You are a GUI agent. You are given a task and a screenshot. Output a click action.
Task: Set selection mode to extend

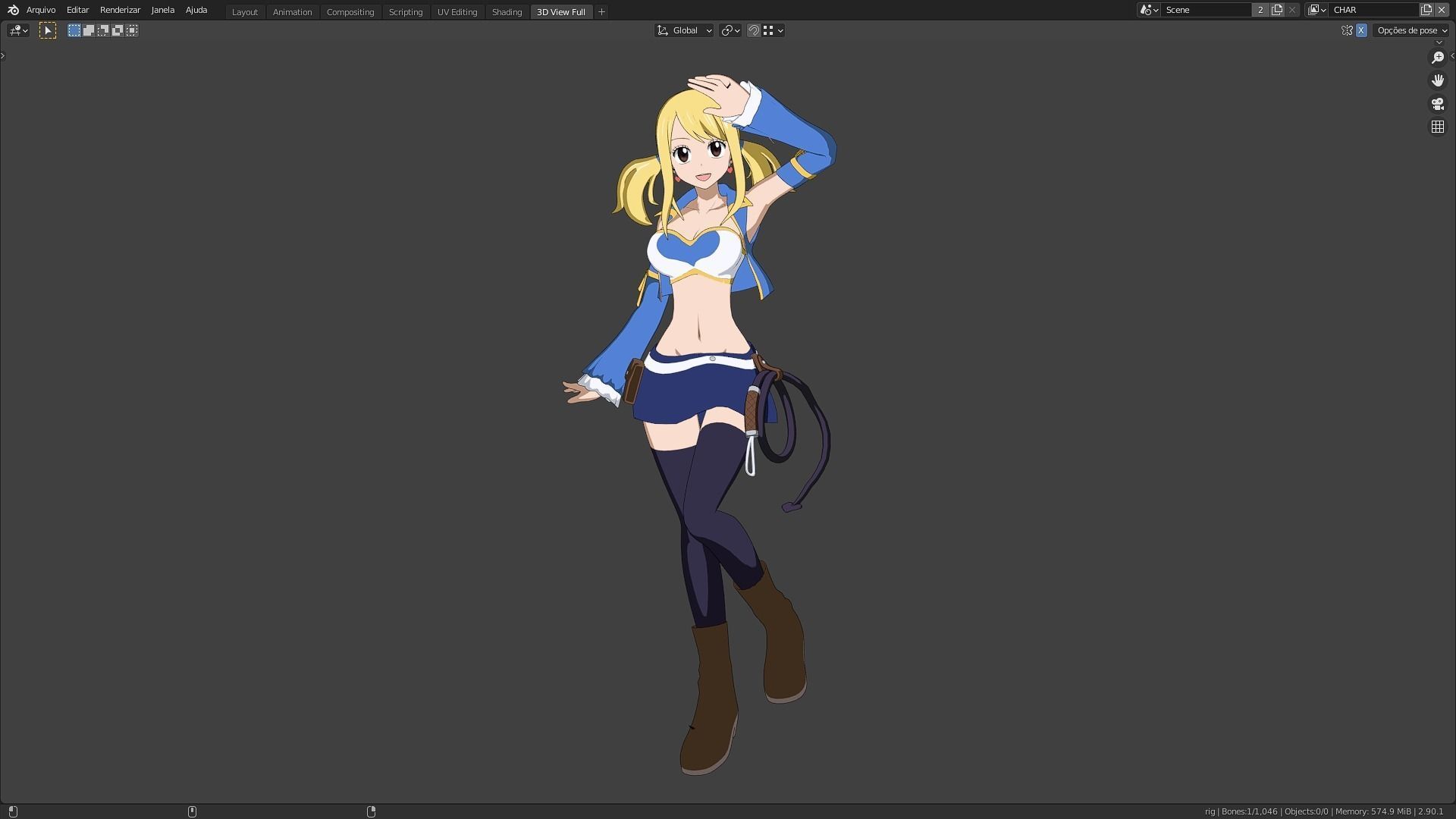(88, 30)
